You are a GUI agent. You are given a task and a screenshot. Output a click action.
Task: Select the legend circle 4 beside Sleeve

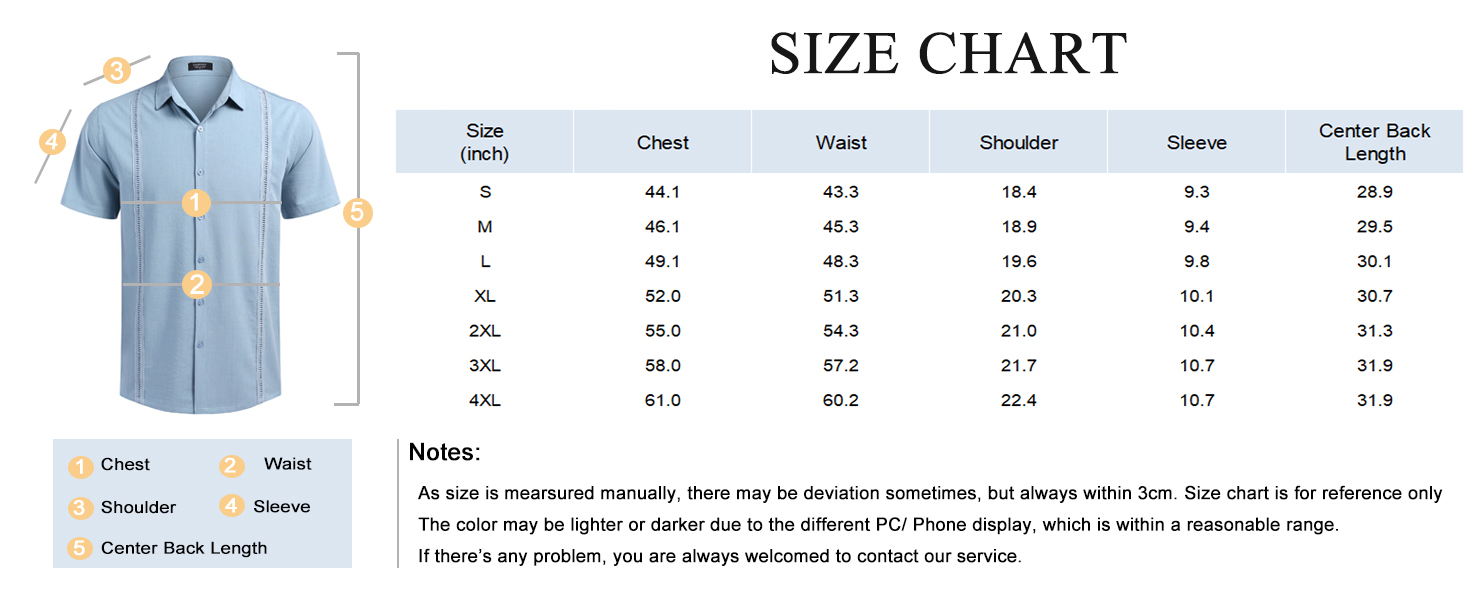click(232, 507)
